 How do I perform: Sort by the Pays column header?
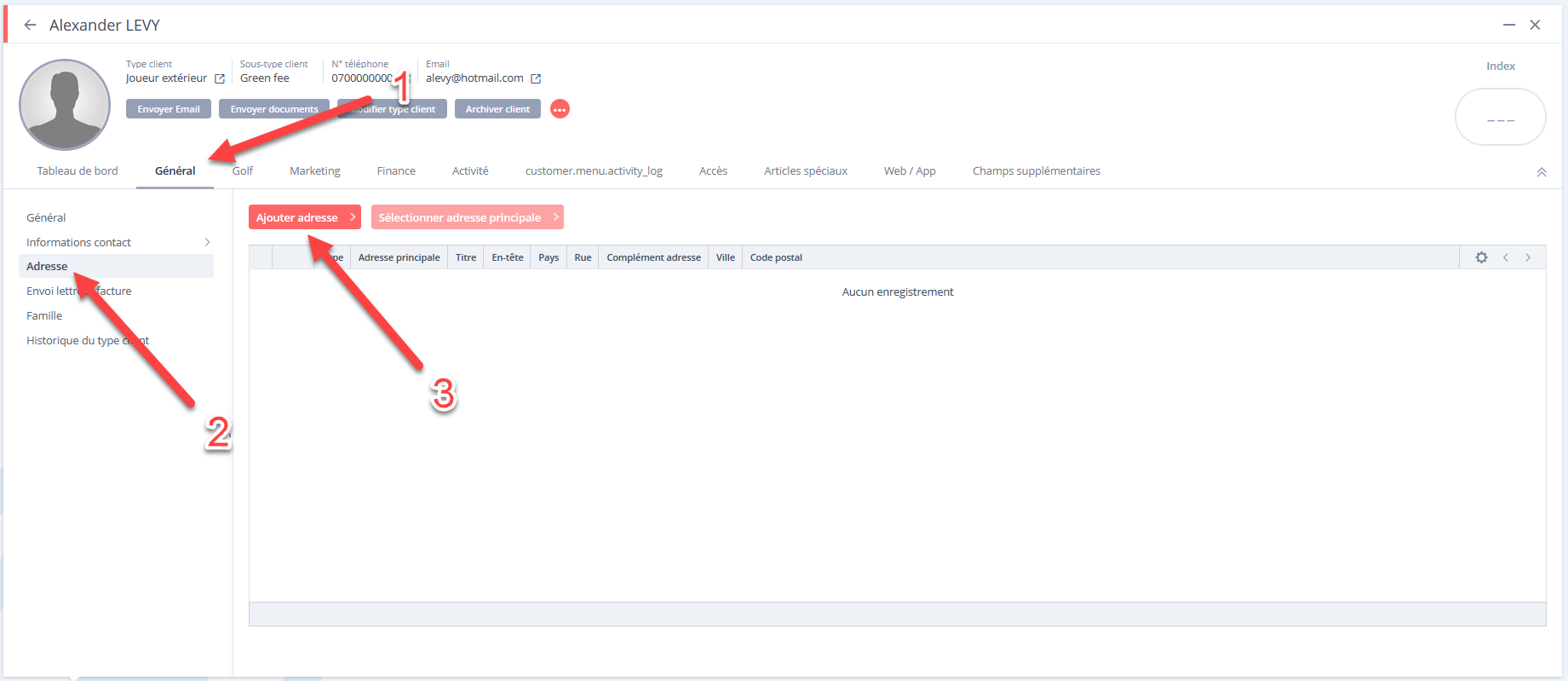(x=549, y=257)
